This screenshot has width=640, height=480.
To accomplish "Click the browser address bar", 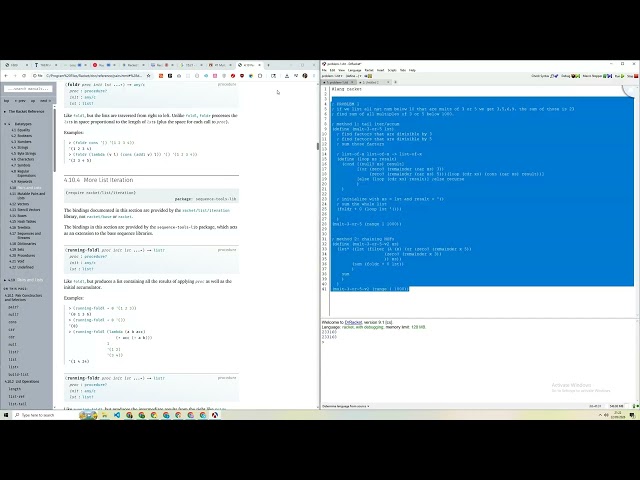I will pyautogui.click(x=93, y=76).
